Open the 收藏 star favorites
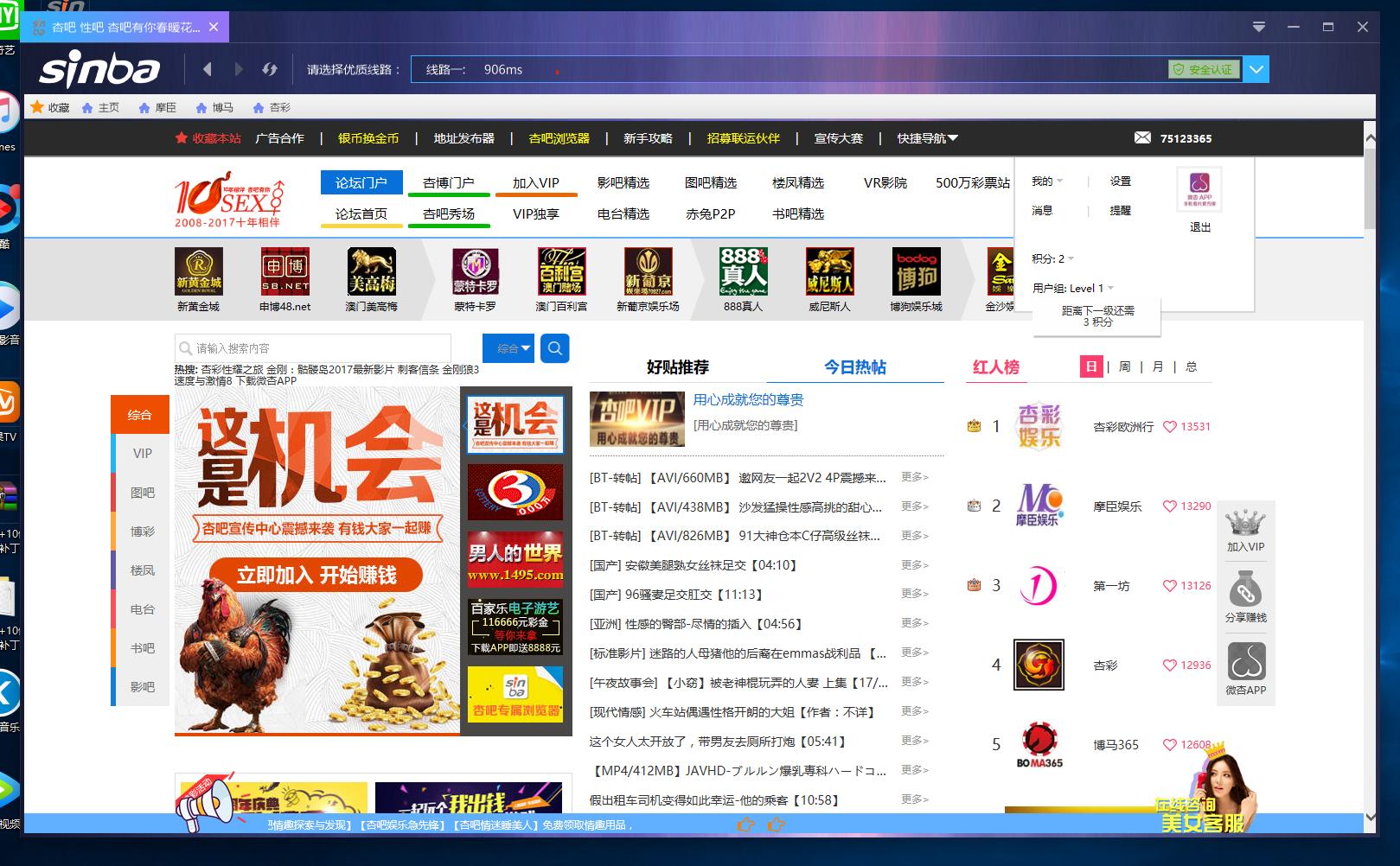 (50, 107)
